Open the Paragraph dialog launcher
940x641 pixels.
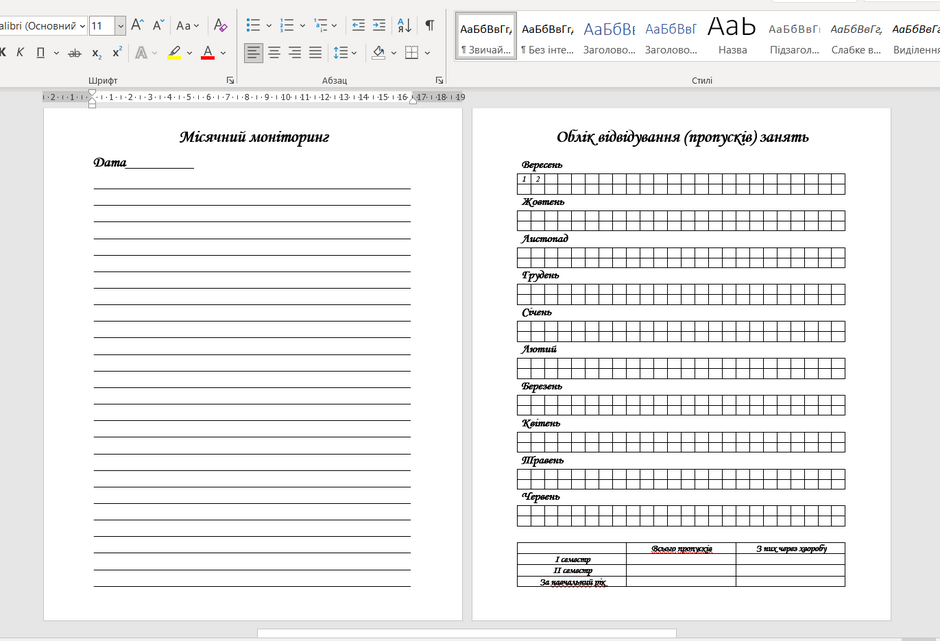point(439,80)
